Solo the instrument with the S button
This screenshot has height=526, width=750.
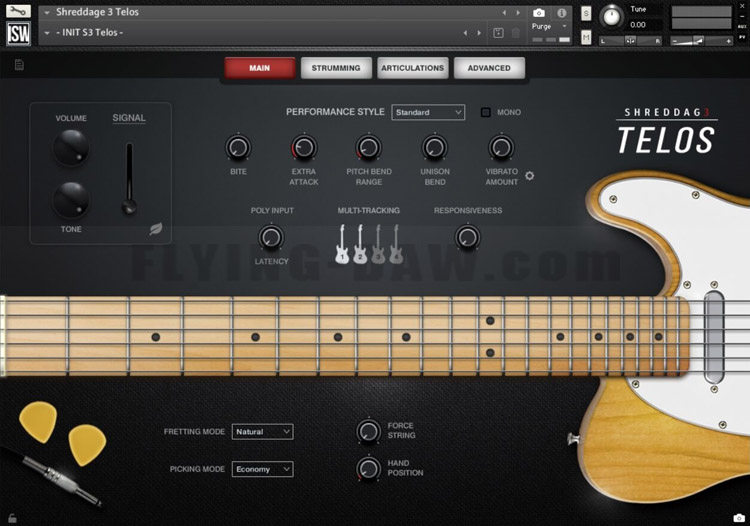(x=586, y=13)
